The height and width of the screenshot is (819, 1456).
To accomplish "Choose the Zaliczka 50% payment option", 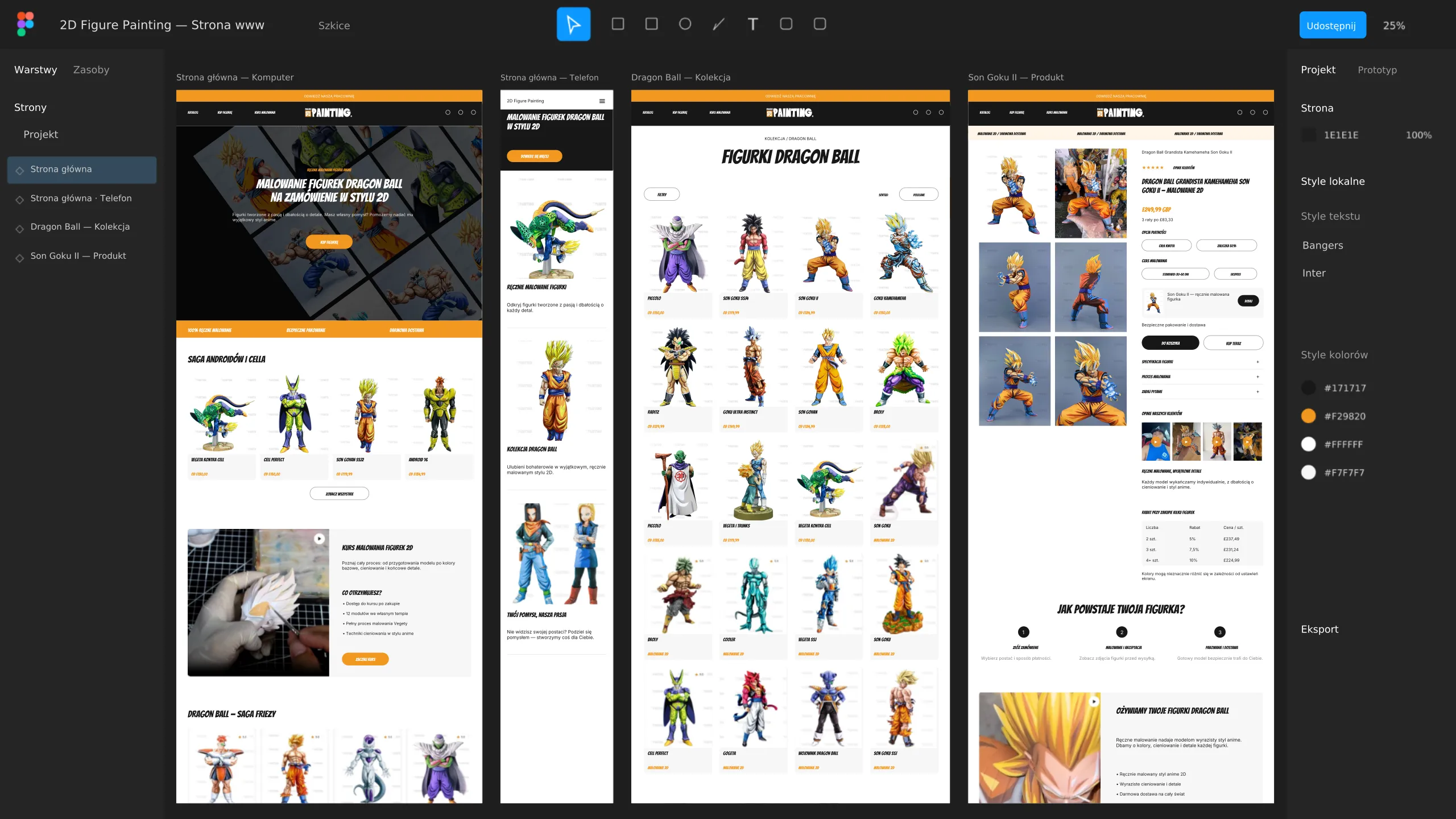I will pos(1227,245).
